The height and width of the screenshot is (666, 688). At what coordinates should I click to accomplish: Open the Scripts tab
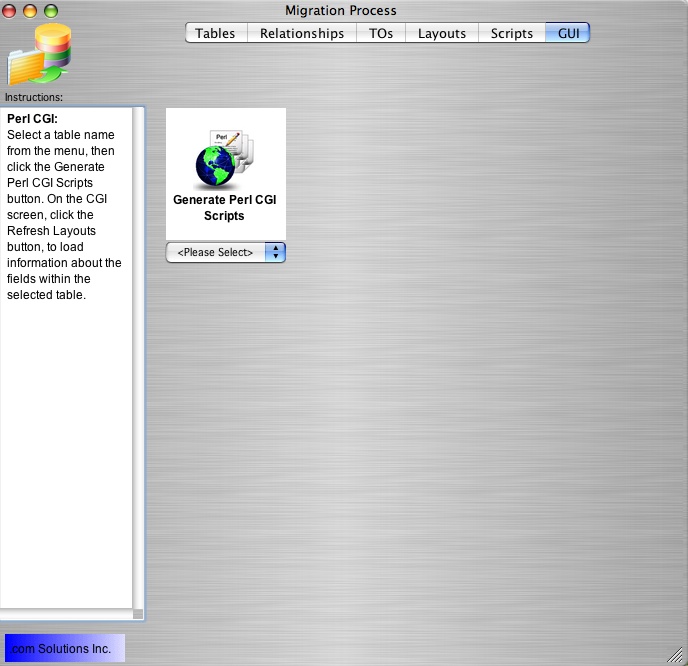[x=512, y=33]
